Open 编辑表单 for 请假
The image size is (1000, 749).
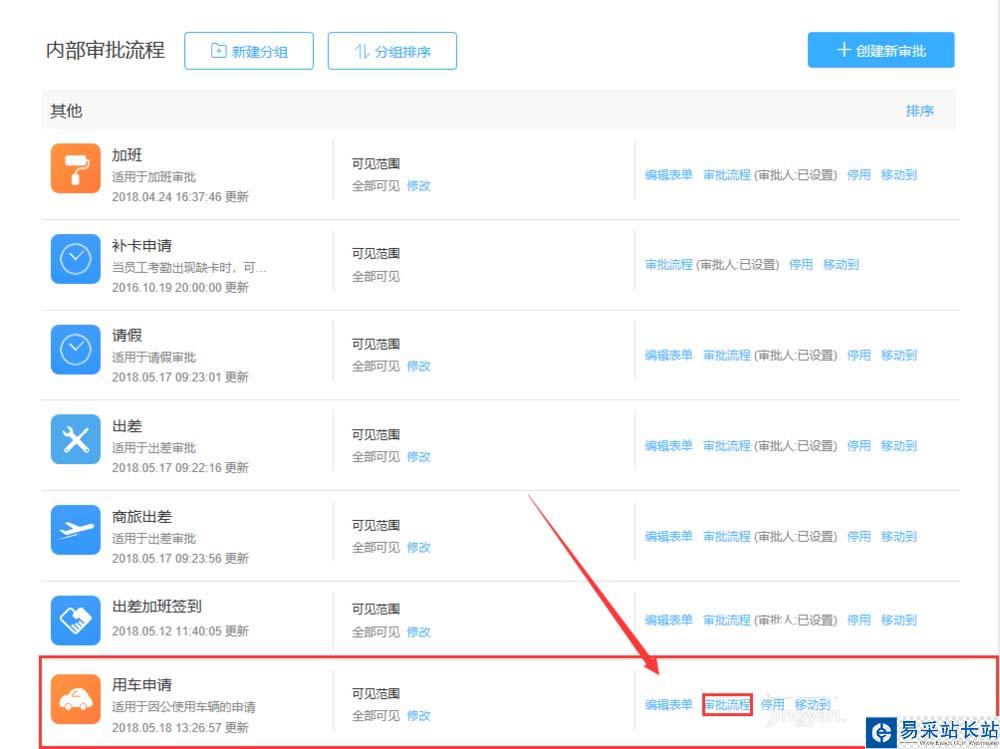(668, 355)
